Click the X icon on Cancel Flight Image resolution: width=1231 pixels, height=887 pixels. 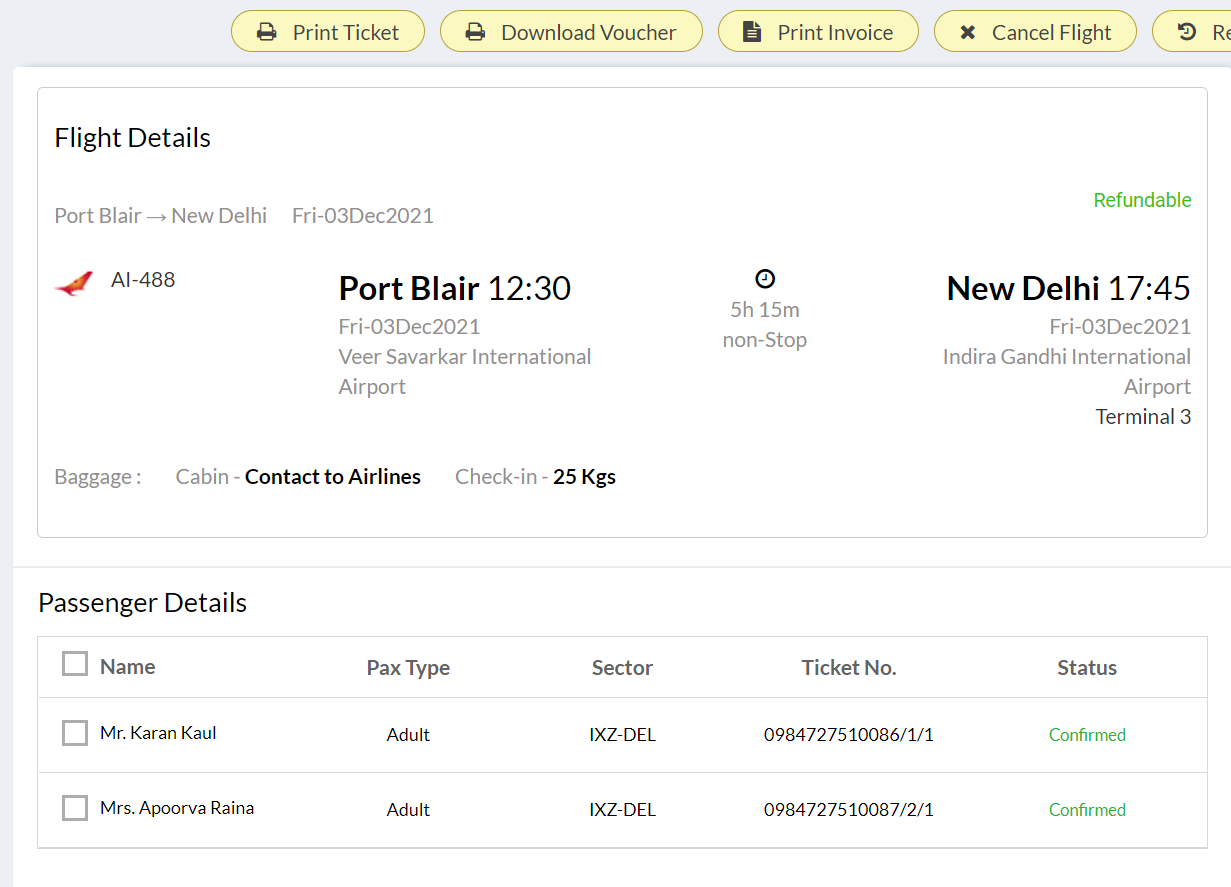coord(967,32)
